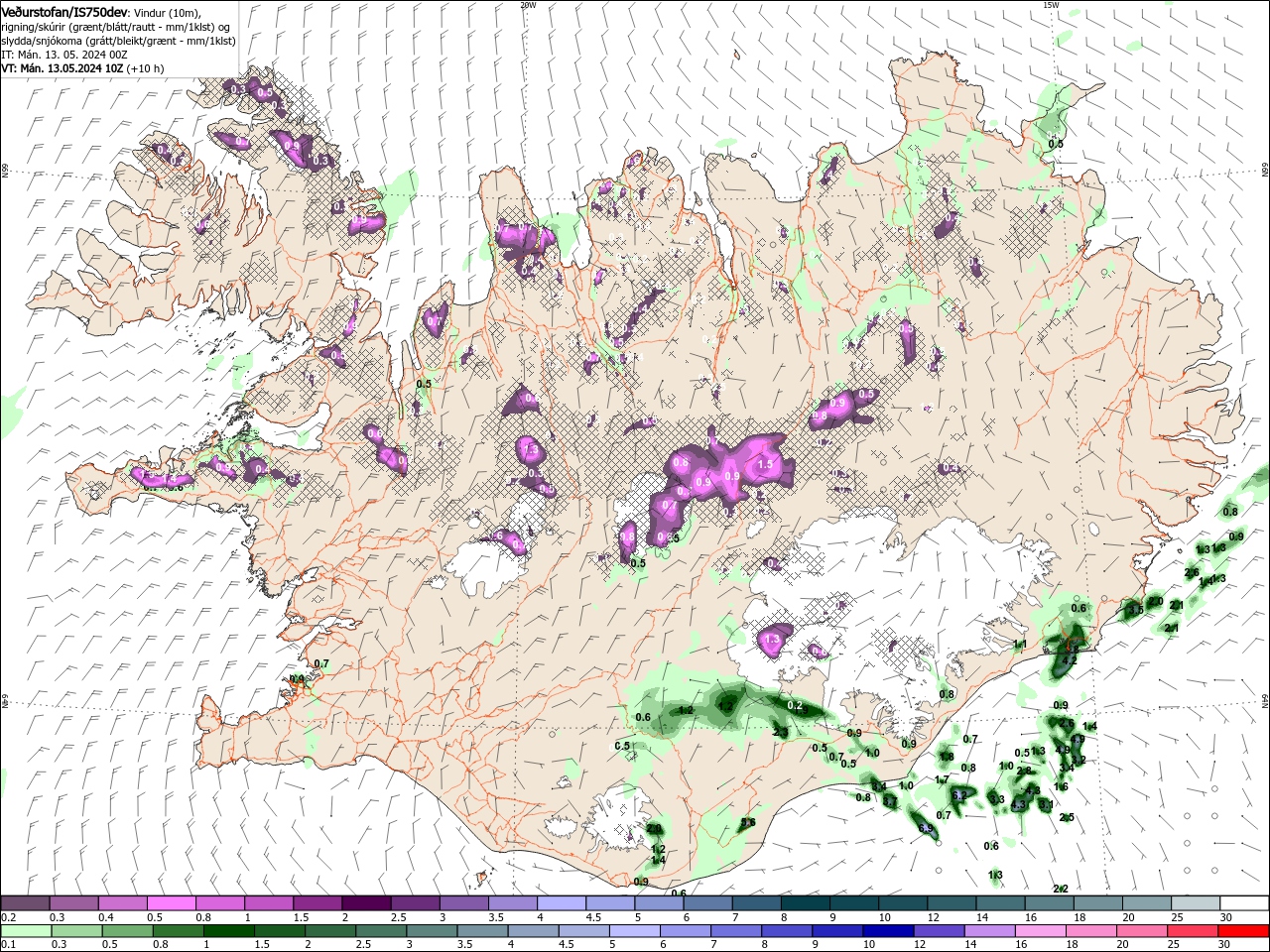Click the crimson 25 swatch, lower scale
This screenshot has height=952, width=1270.
[x=1194, y=931]
